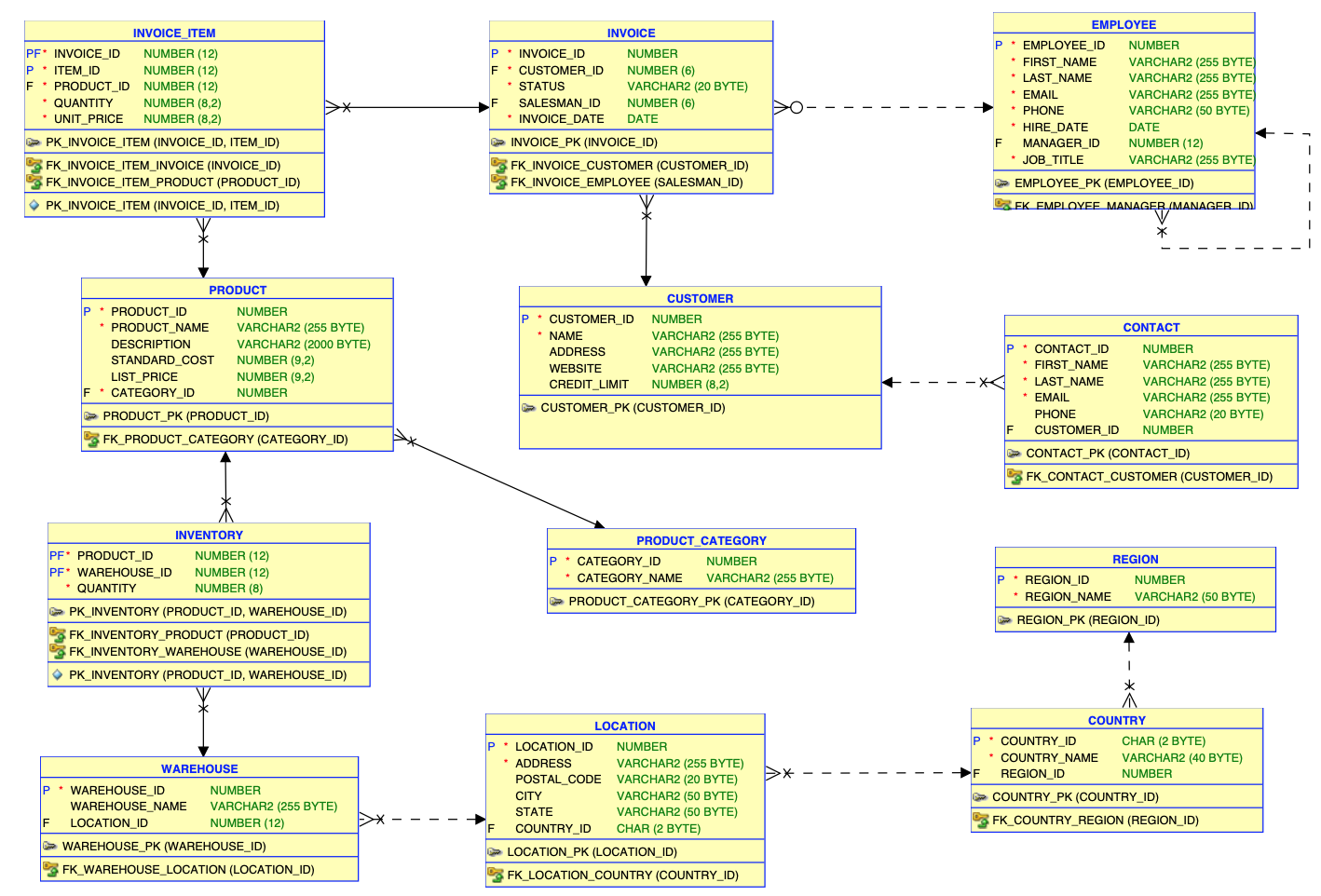The width and height of the screenshot is (1321, 896).
Task: Click the key icon beside PK_INVOICE_ITEM primary key
Action: (x=34, y=143)
